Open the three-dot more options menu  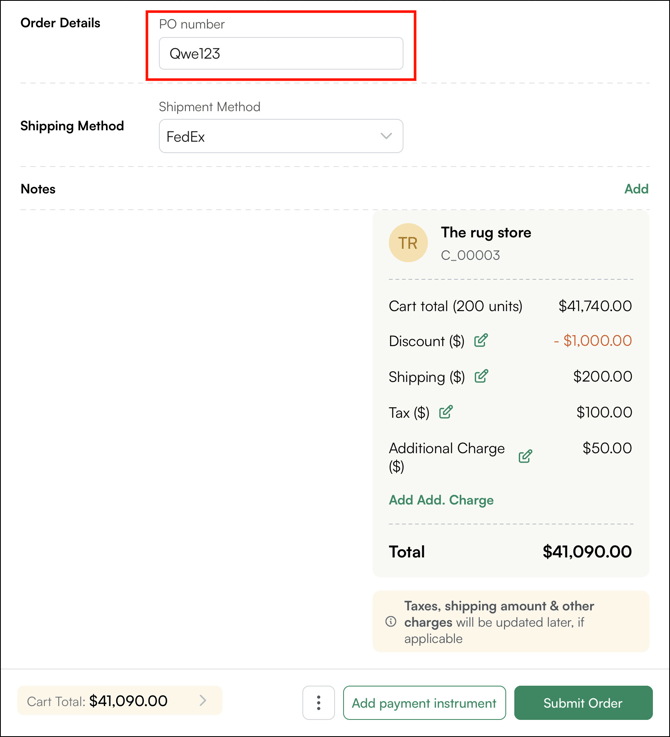[x=319, y=703]
